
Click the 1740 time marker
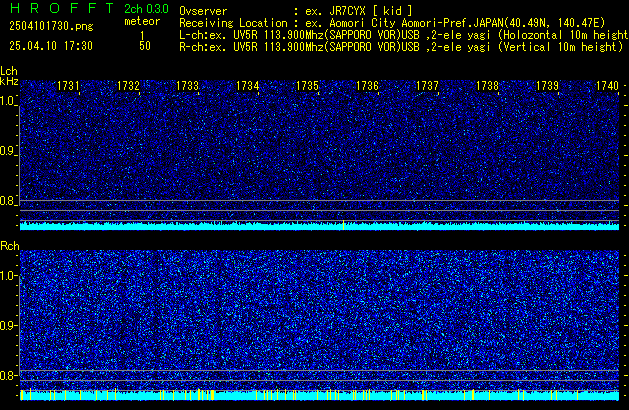(607, 86)
